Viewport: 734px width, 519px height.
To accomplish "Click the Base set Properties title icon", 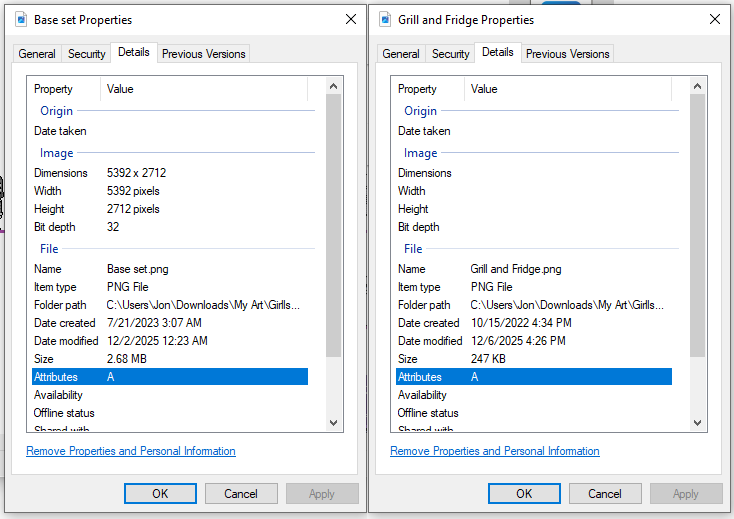I will click(x=21, y=20).
